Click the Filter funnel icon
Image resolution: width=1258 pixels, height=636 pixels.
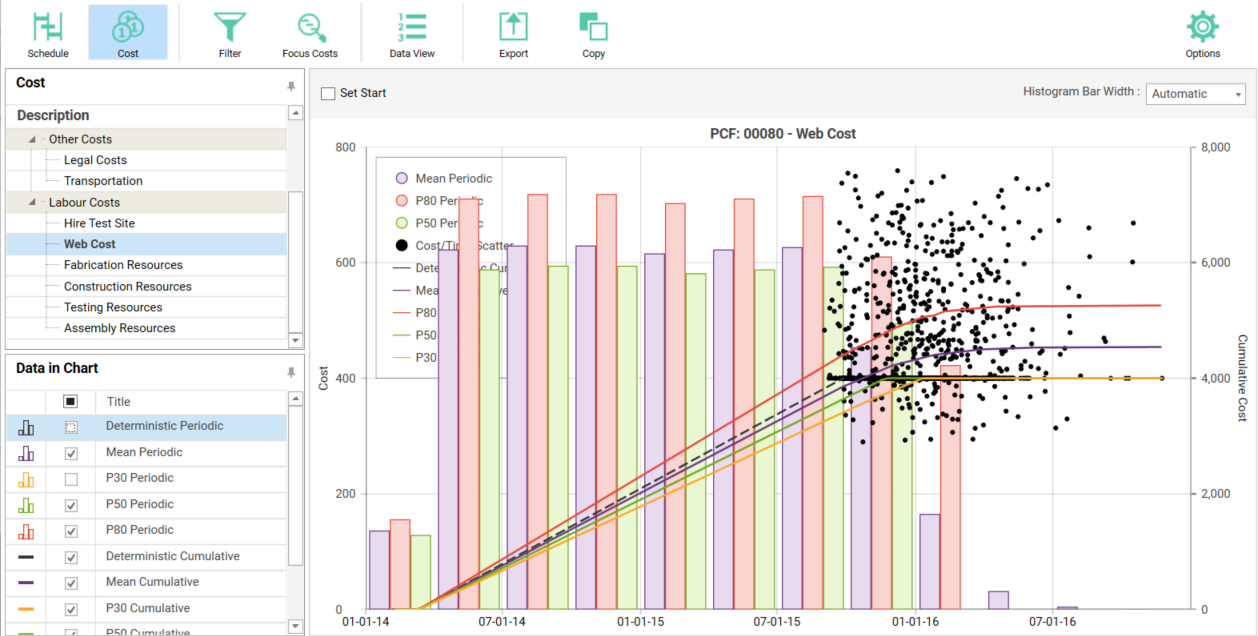230,27
